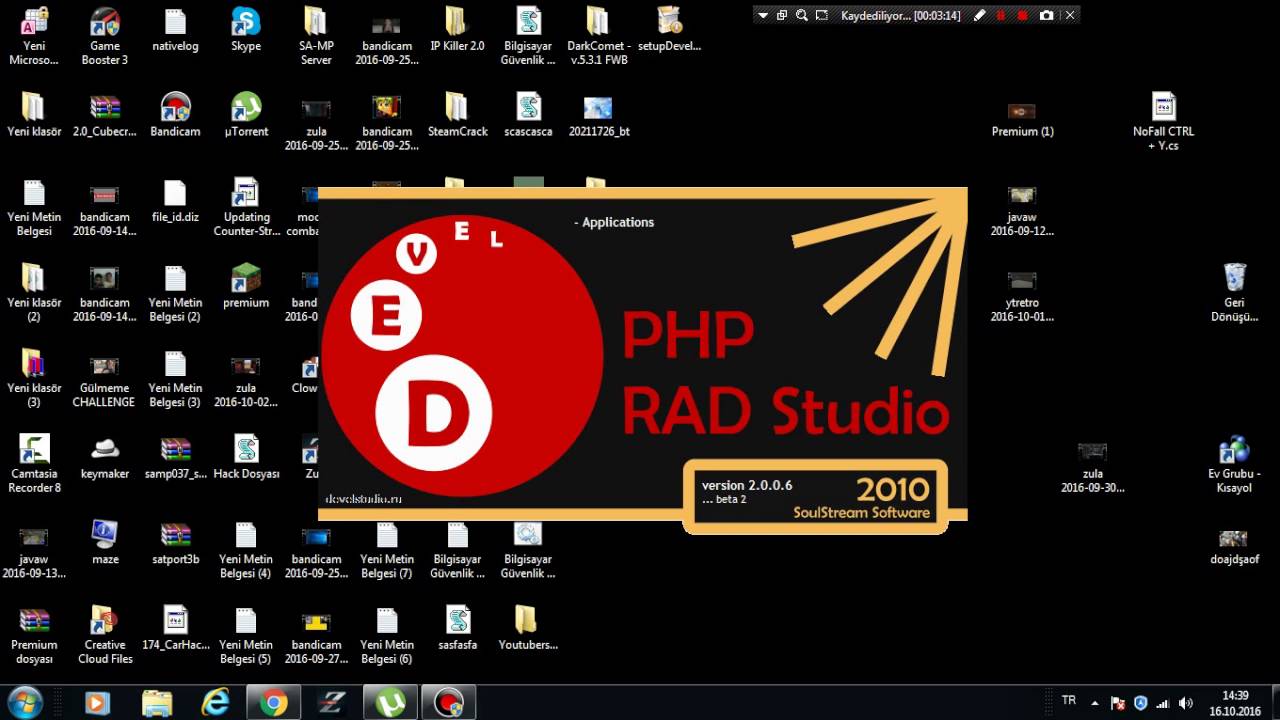
Task: Select the samp037_s archive icon
Action: point(175,458)
